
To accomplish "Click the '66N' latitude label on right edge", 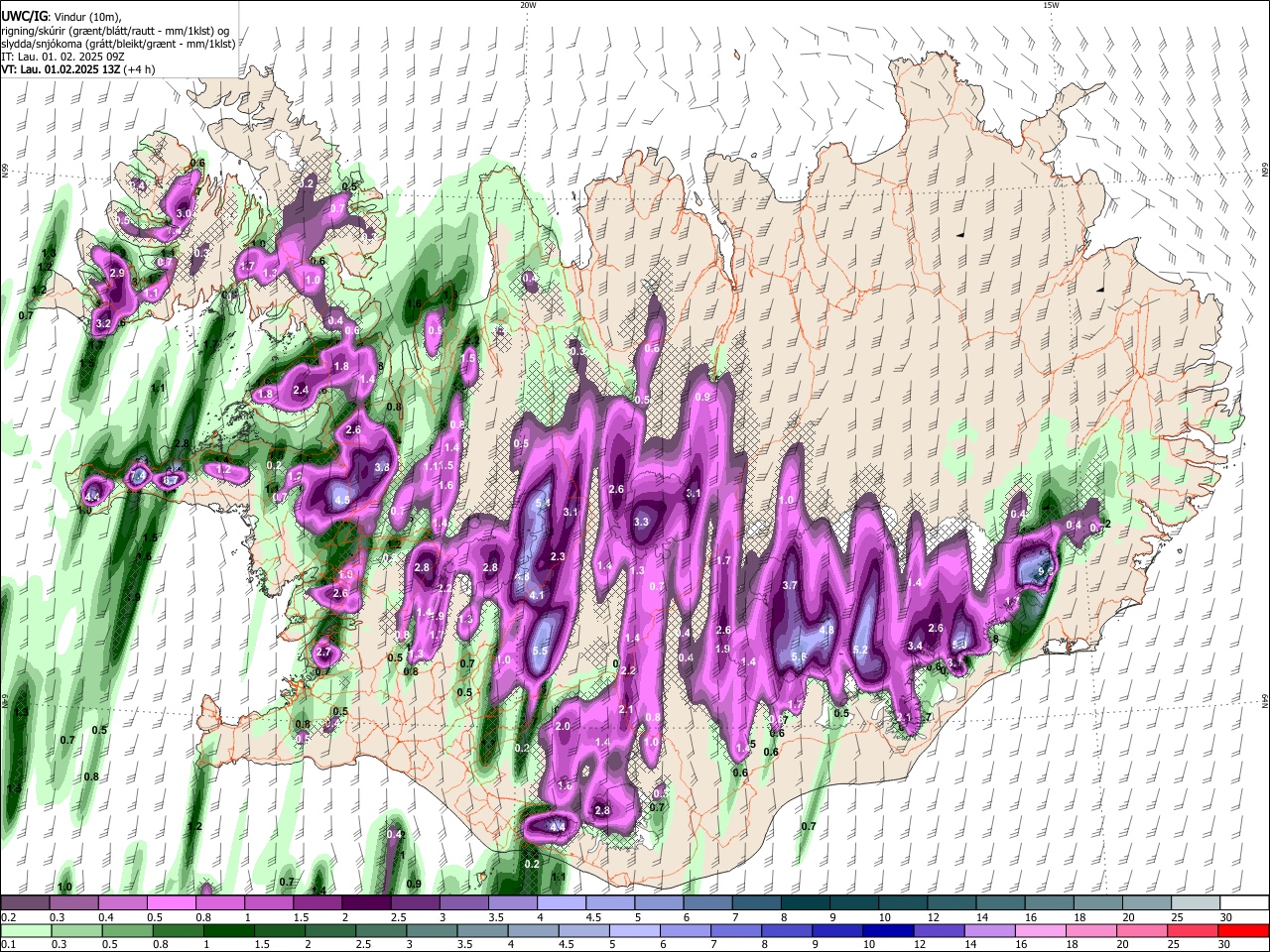I will [x=1265, y=172].
